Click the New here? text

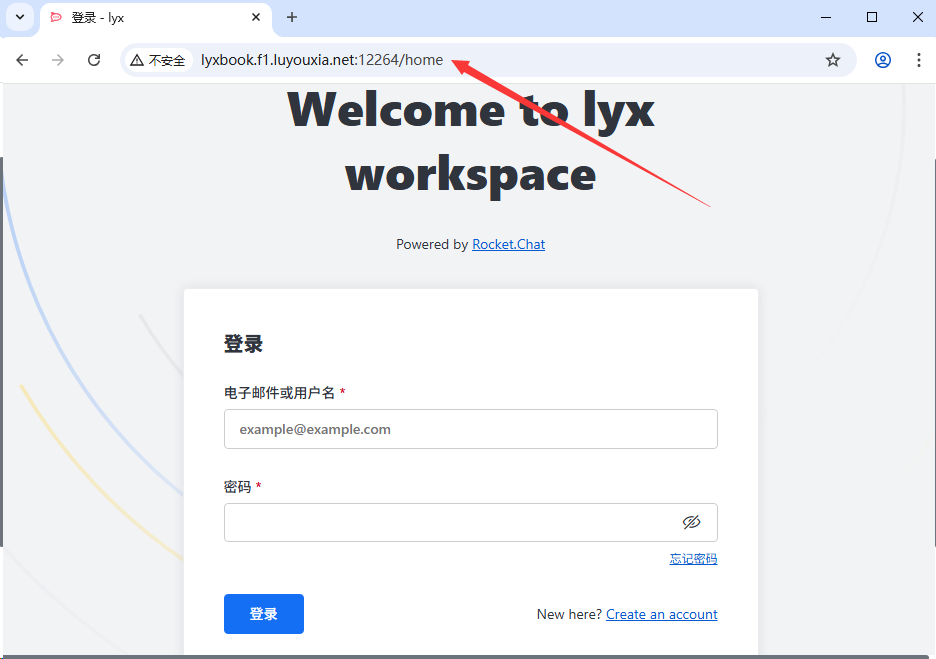pos(569,614)
